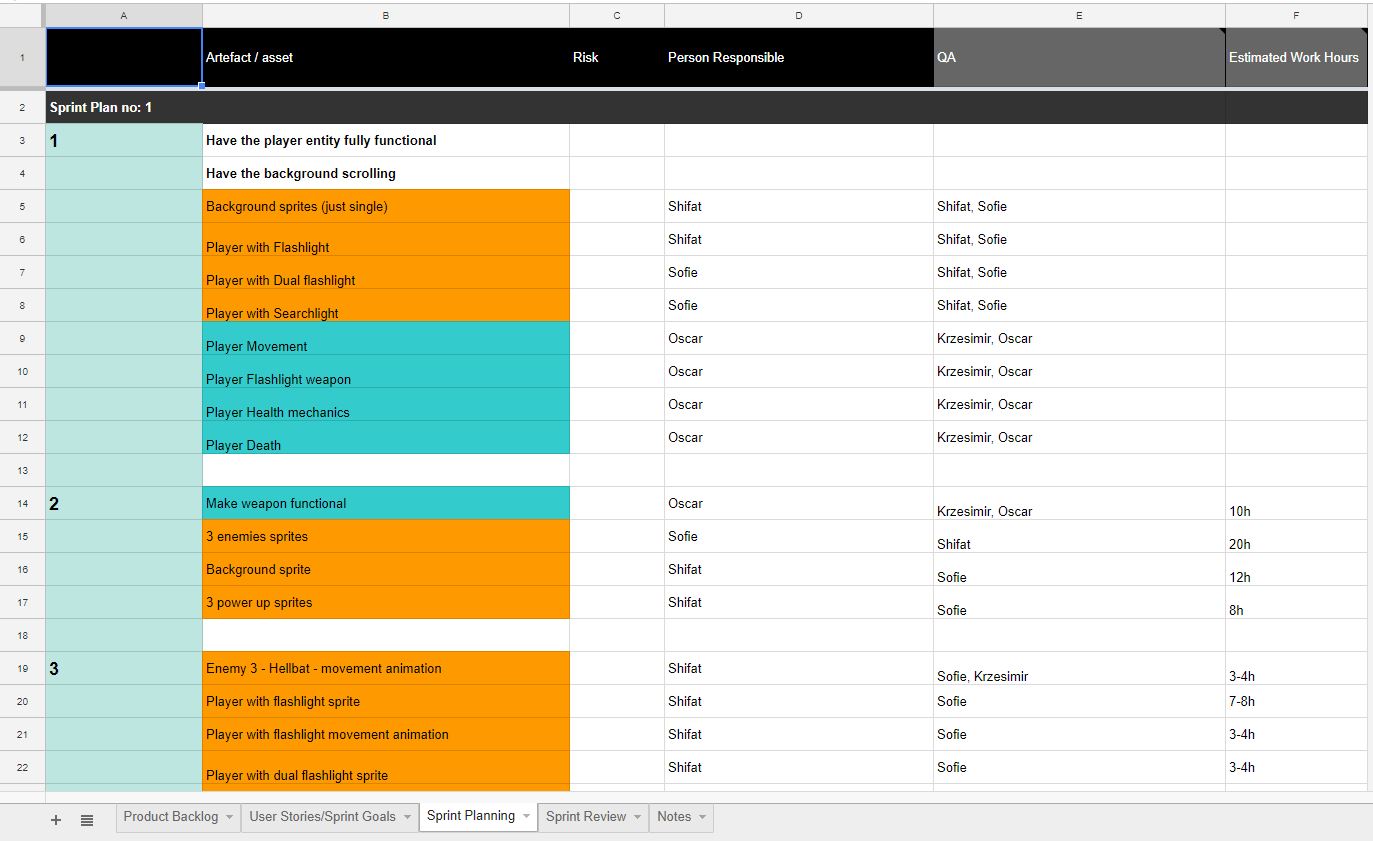Switch to the Notes sheet tab
The image size is (1373, 841).
coord(673,817)
